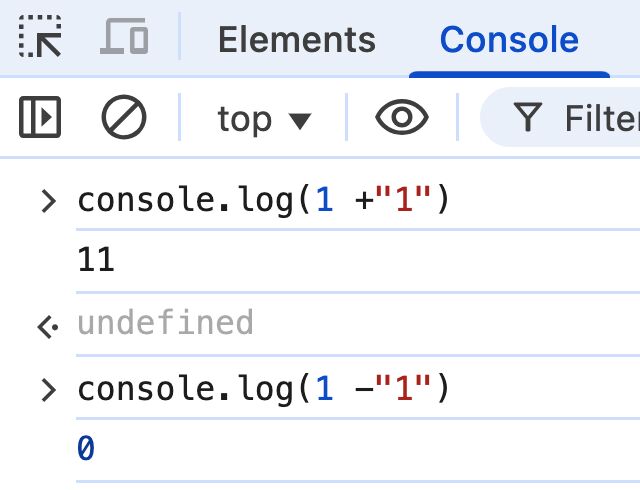Open the "top" JavaScript context dropdown
640x490 pixels.
tap(264, 119)
